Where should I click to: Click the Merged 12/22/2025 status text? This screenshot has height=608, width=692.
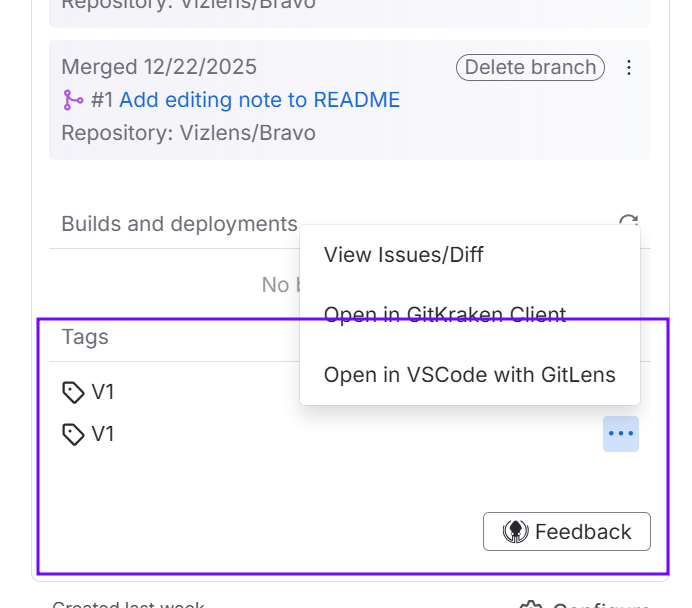(x=159, y=67)
